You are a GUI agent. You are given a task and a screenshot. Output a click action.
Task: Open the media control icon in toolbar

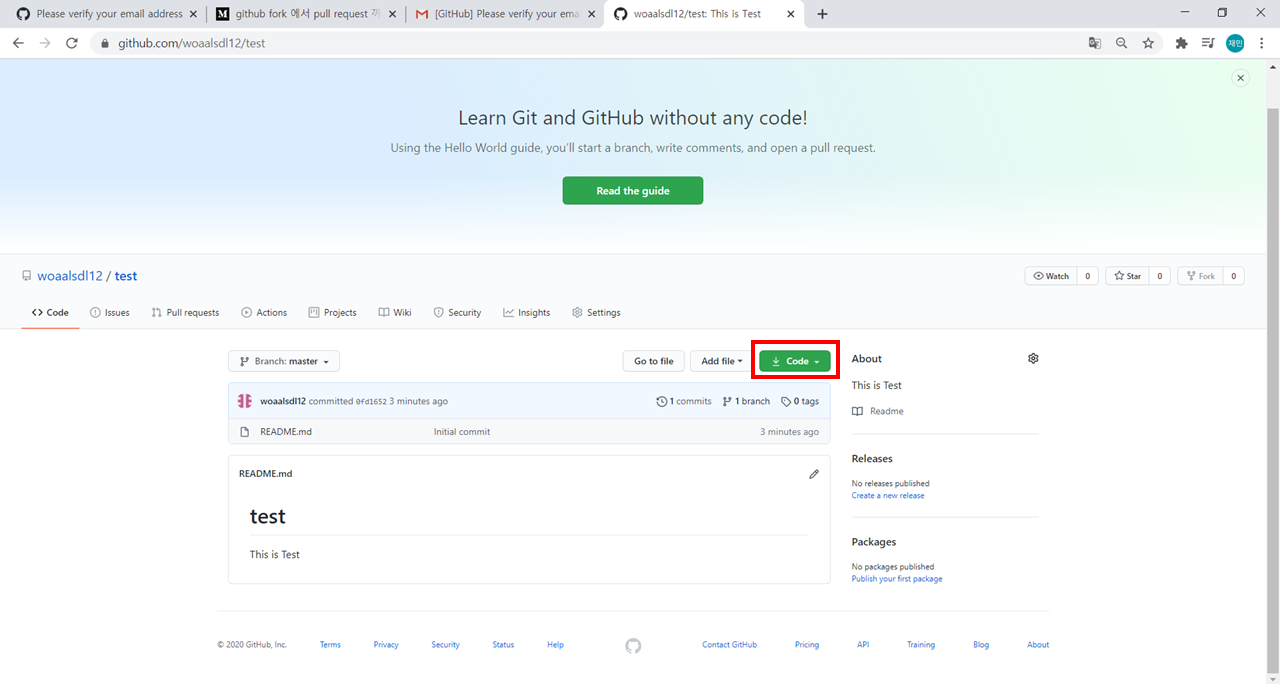[x=1208, y=43]
